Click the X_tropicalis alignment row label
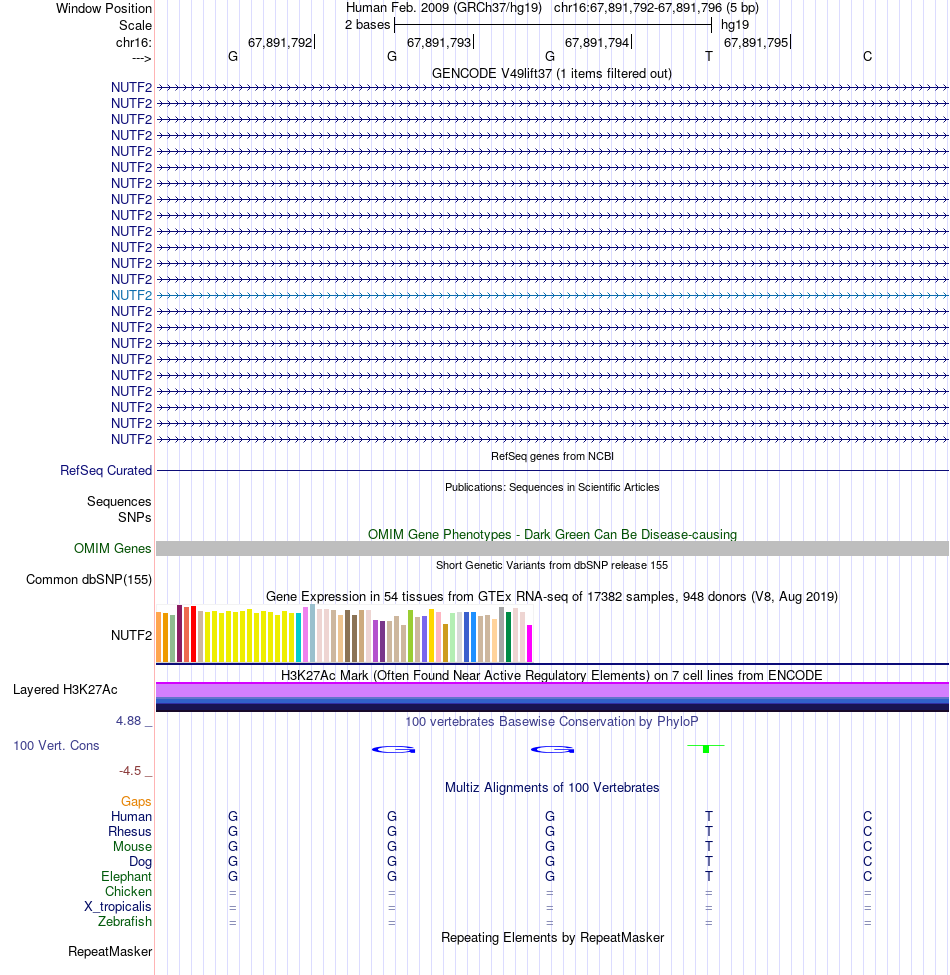The width and height of the screenshot is (950, 975). [118, 906]
